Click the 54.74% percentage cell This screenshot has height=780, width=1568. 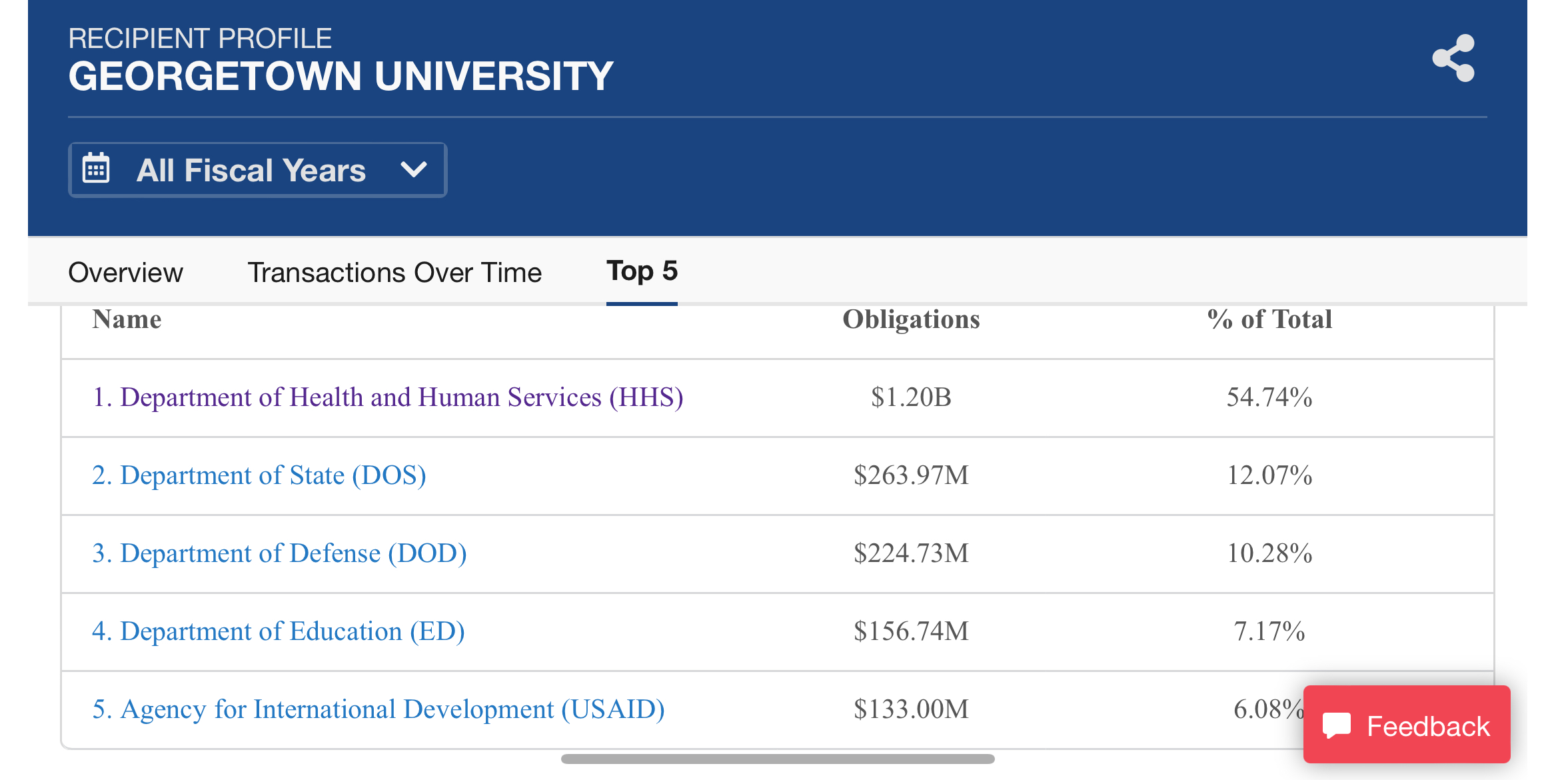[1269, 397]
